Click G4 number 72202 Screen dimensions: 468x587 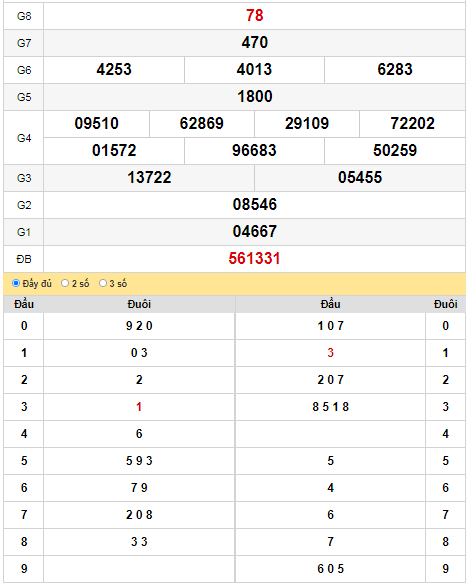(412, 124)
